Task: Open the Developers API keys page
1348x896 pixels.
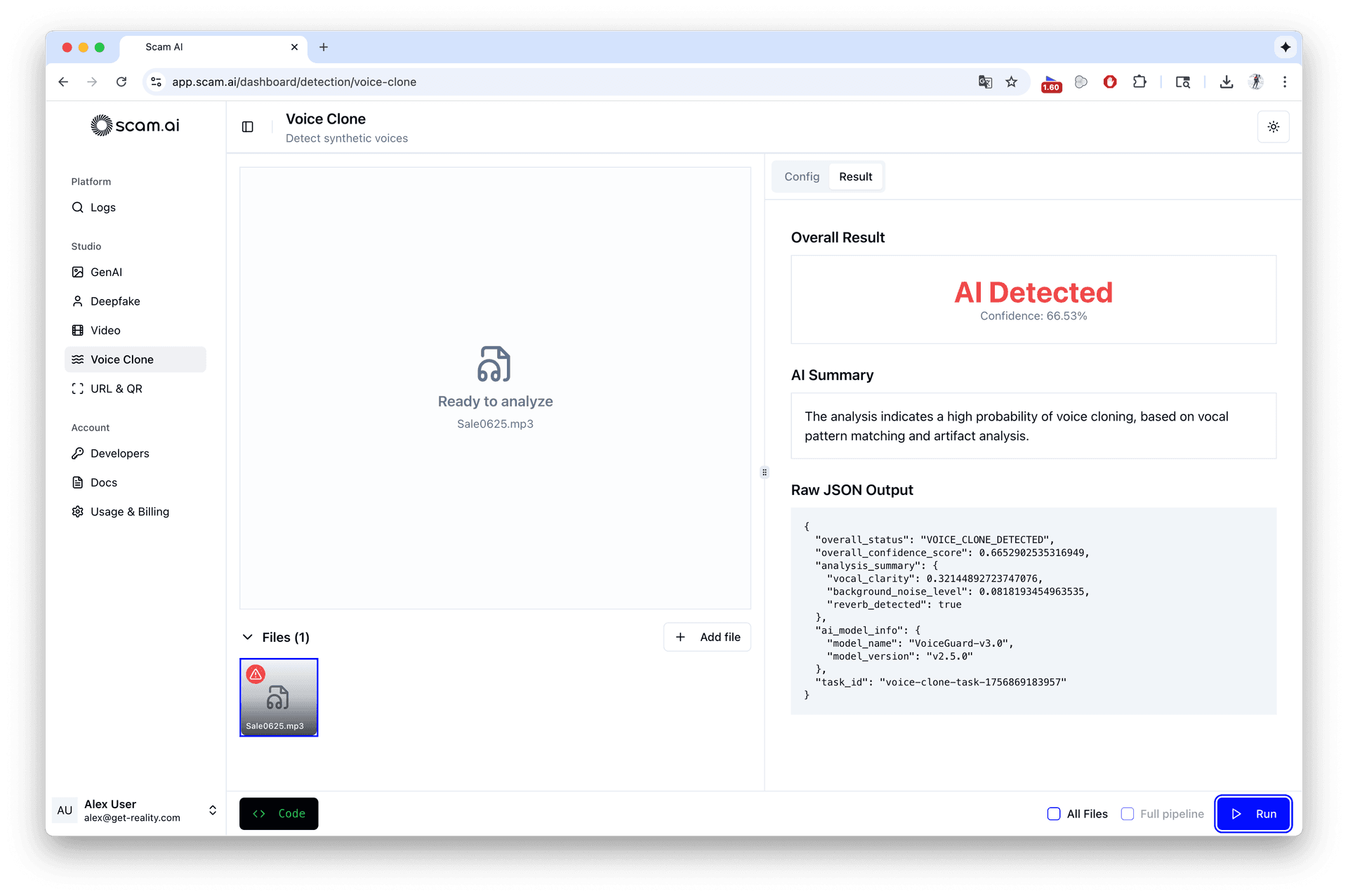Action: [119, 454]
